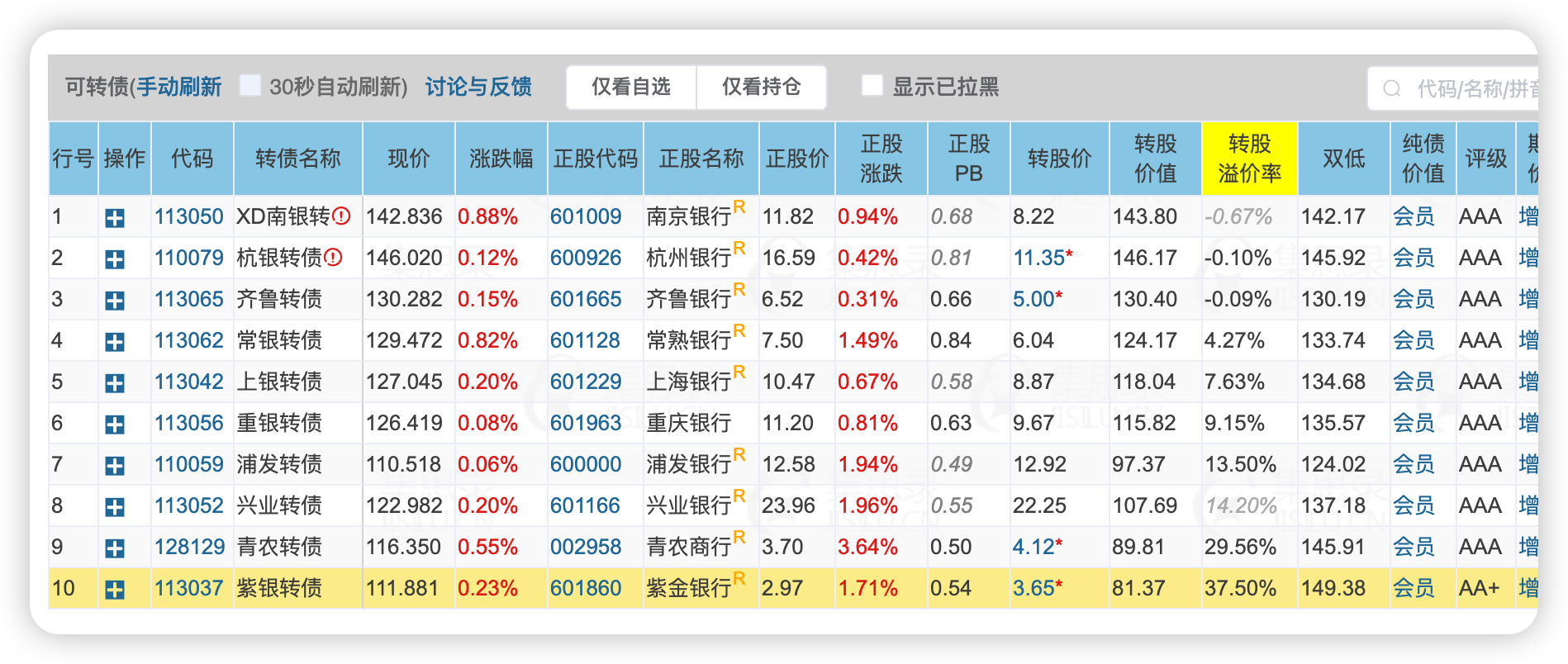The width and height of the screenshot is (1568, 664).
Task: Click plus icon for XD南银转 row
Action: point(115,218)
